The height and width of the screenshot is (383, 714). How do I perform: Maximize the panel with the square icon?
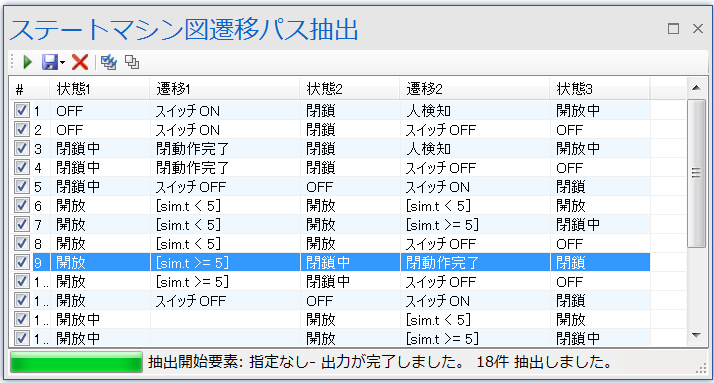(673, 29)
